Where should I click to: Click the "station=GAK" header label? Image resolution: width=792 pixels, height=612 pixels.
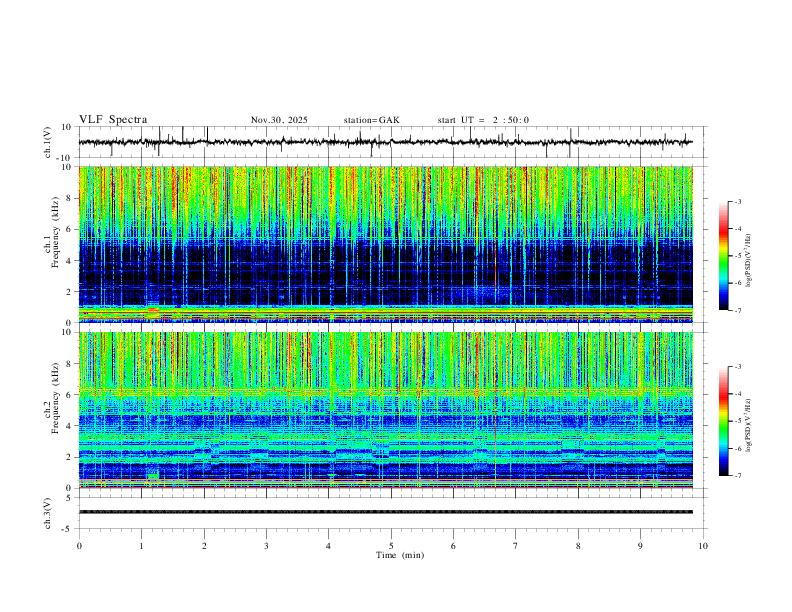371,120
